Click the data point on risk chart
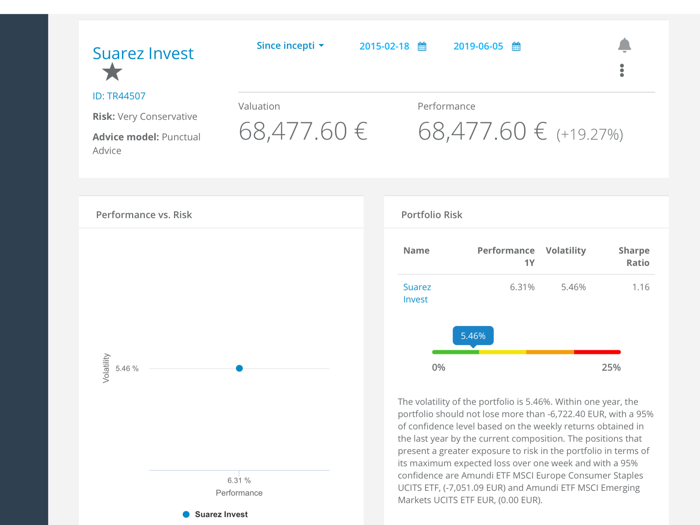 239,368
